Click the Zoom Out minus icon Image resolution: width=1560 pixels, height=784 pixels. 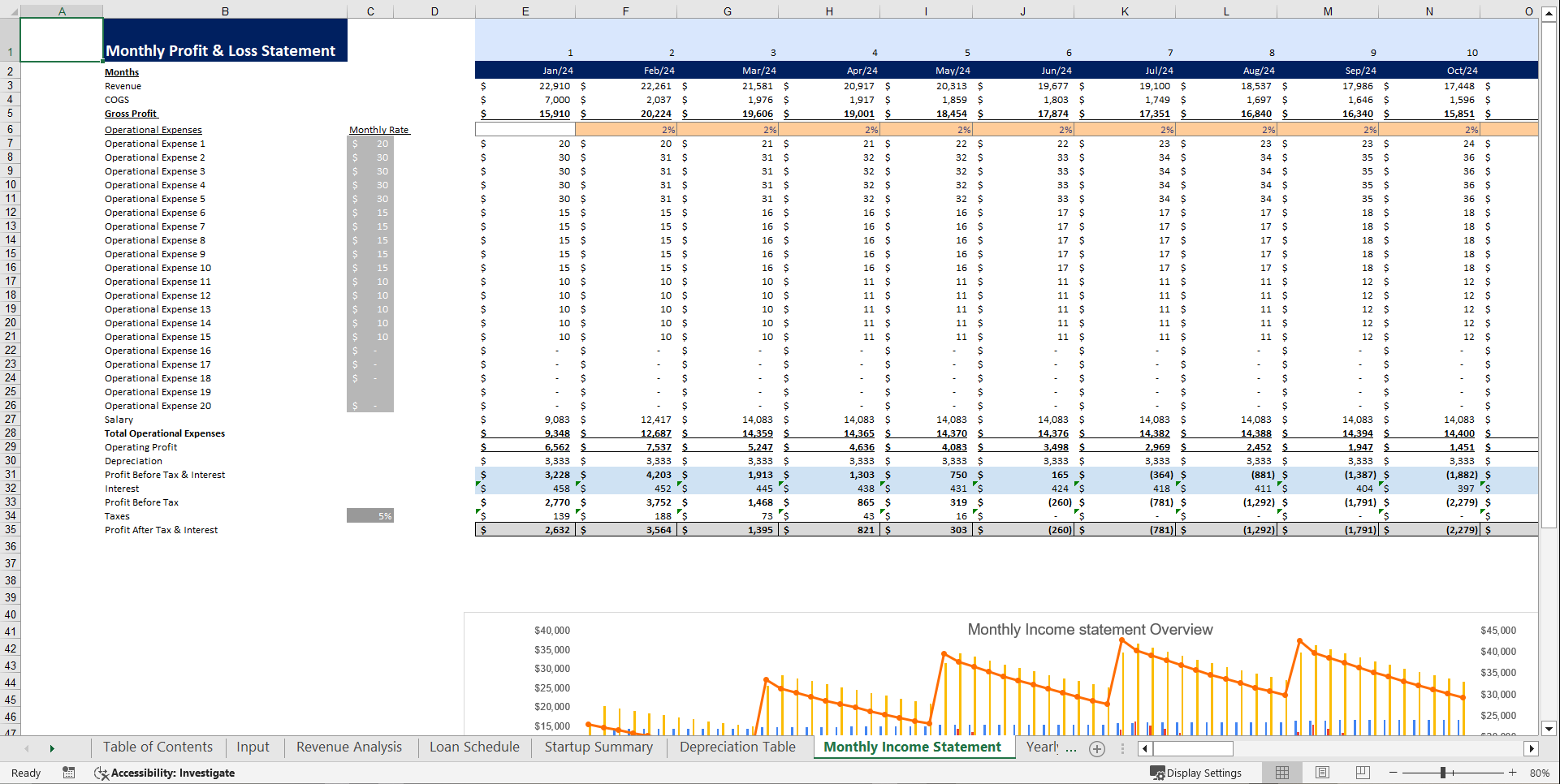[x=1391, y=773]
